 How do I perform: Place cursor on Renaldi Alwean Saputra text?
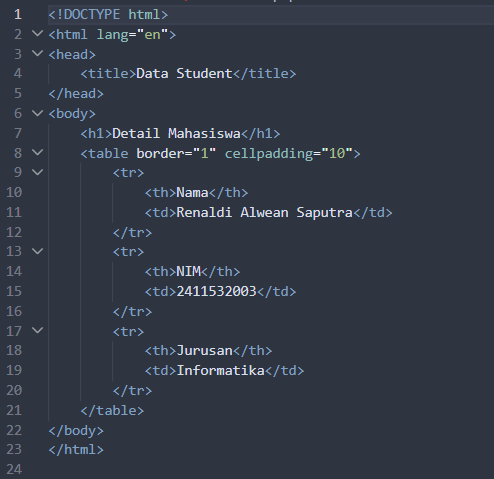point(264,213)
